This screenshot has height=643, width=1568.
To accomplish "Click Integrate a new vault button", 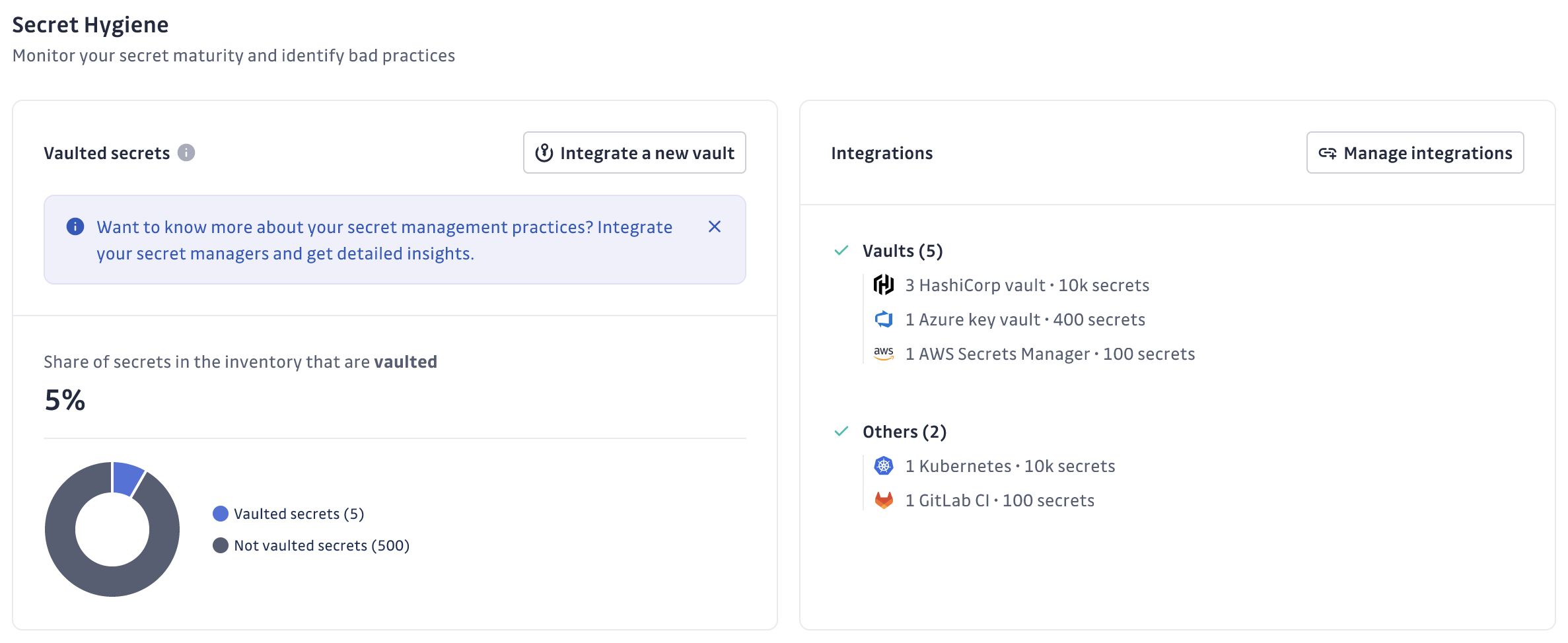I will coord(634,153).
